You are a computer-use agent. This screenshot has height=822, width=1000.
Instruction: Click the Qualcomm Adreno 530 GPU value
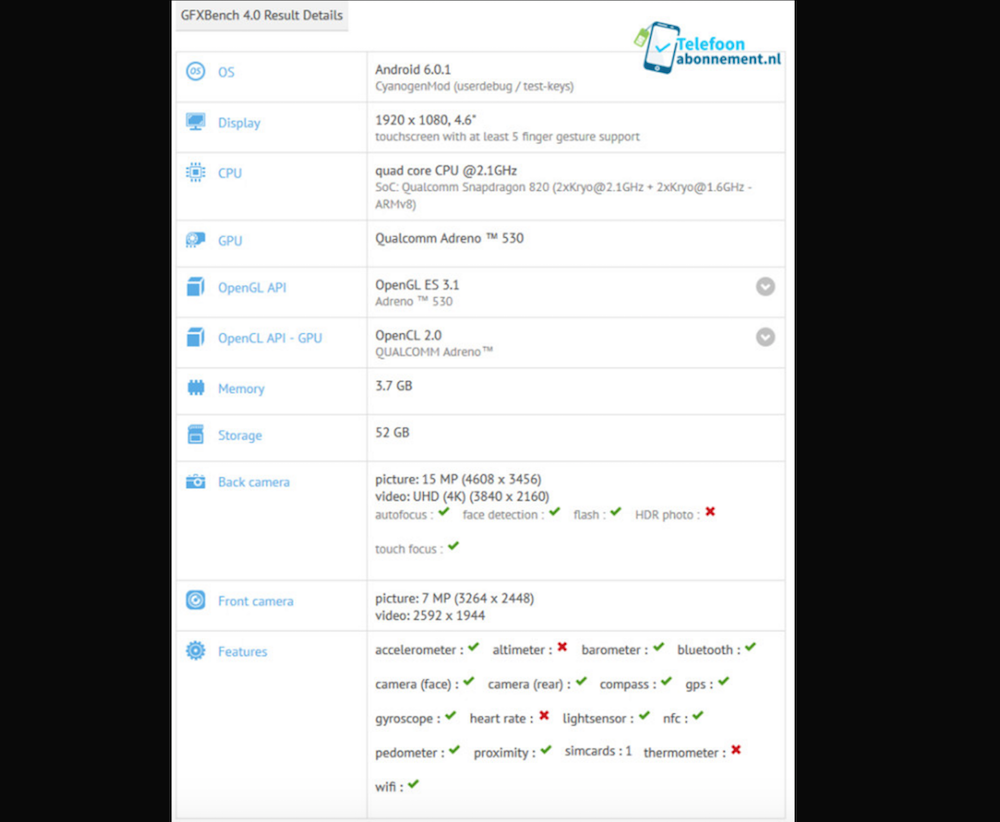point(450,239)
